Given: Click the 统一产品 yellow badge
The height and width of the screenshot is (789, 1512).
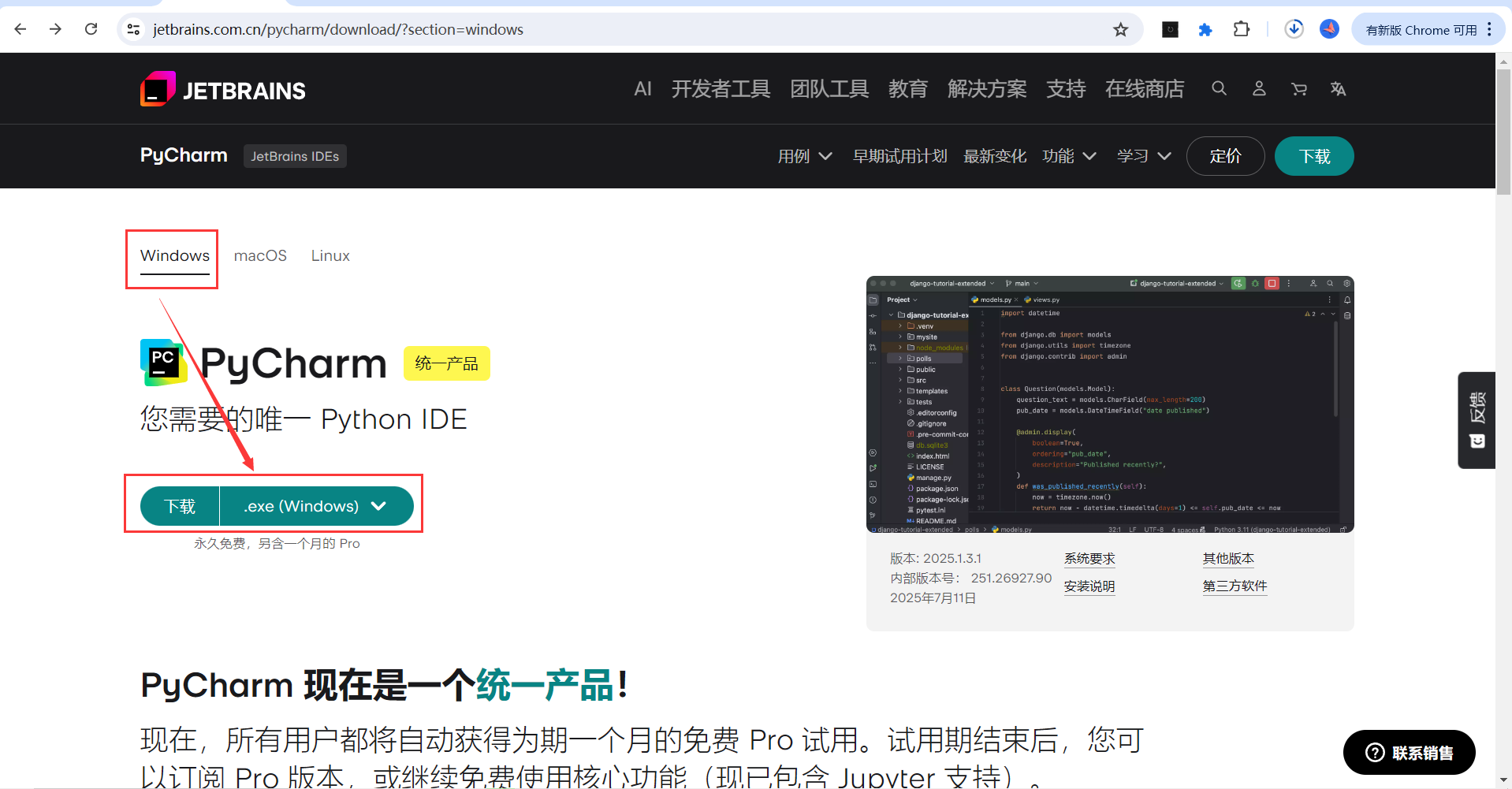Looking at the screenshot, I should pos(447,363).
